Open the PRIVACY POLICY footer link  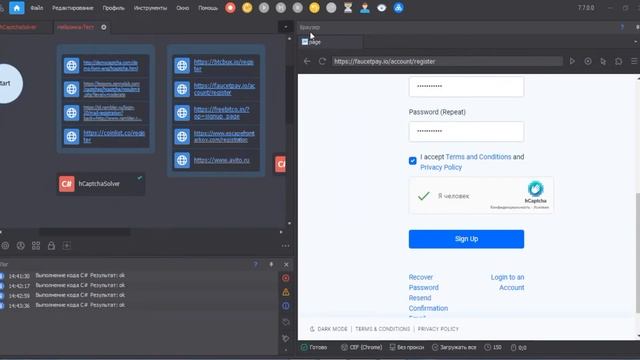point(438,329)
